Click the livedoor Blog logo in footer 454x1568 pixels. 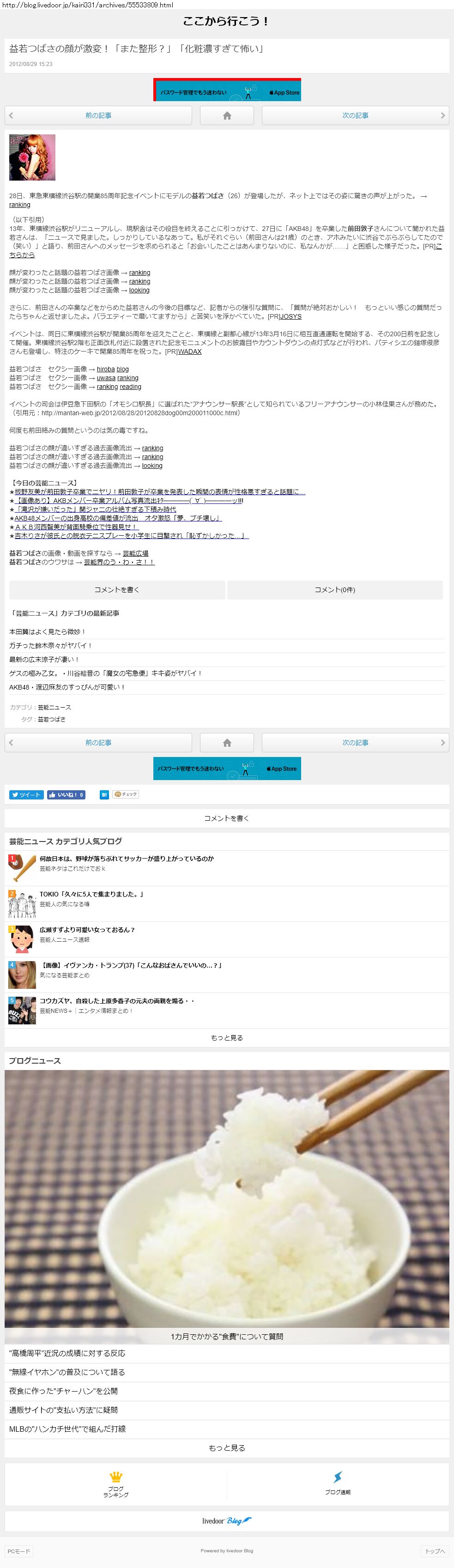(226, 1520)
